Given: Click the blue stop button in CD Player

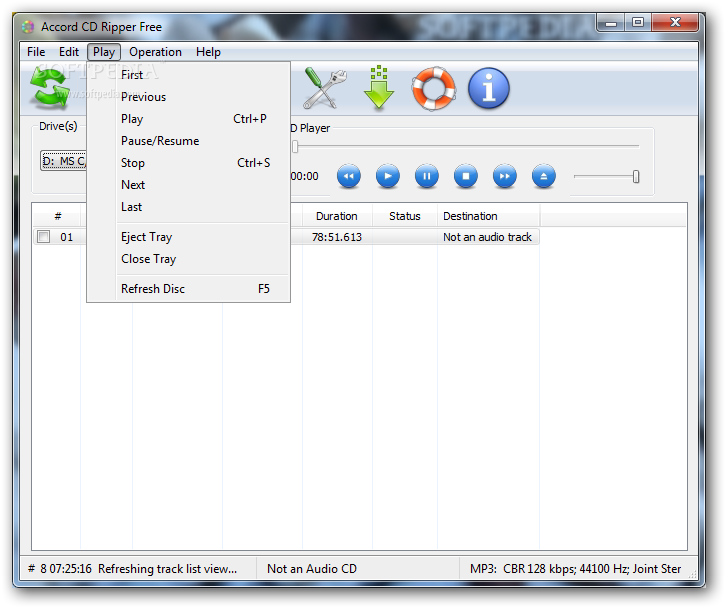Looking at the screenshot, I should point(466,176).
